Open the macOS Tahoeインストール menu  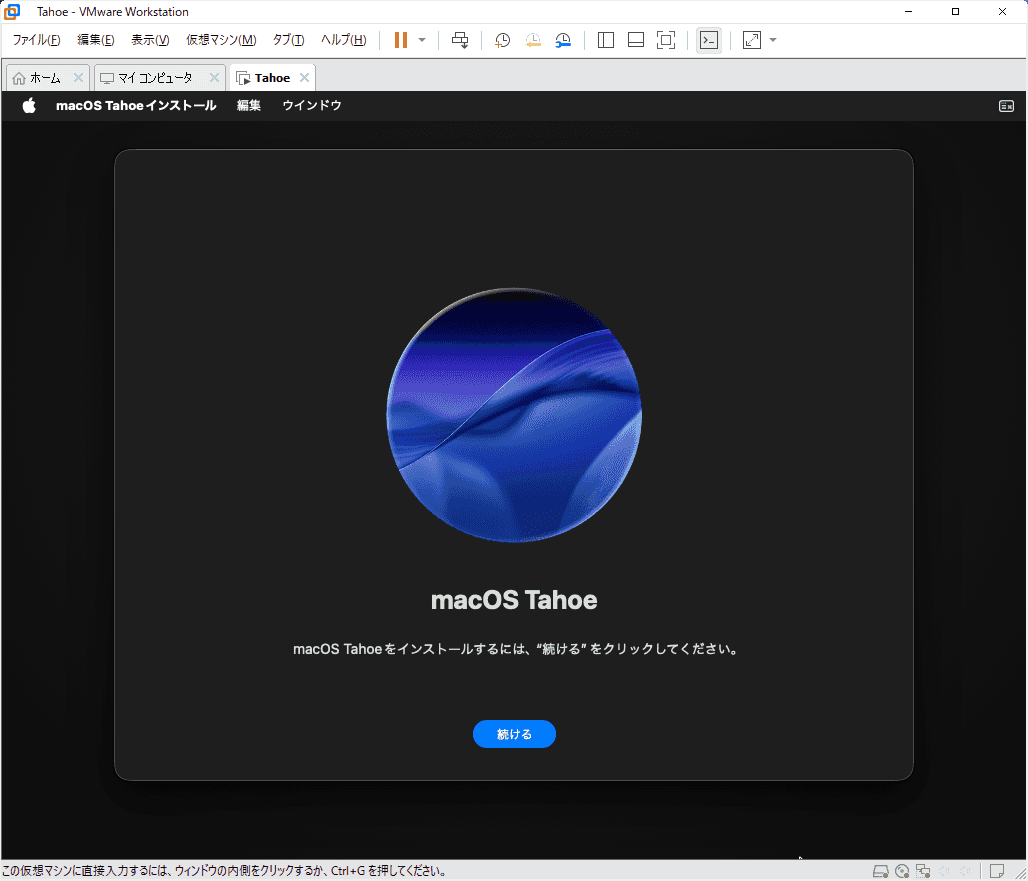coord(136,106)
